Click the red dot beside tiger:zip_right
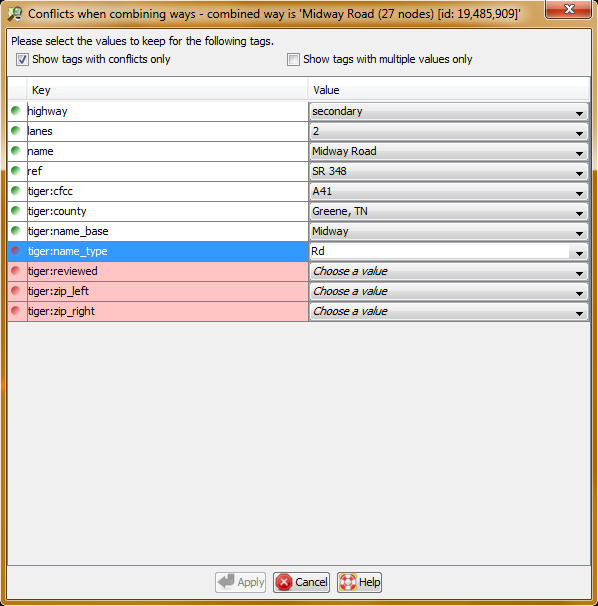598x606 pixels. (x=16, y=311)
